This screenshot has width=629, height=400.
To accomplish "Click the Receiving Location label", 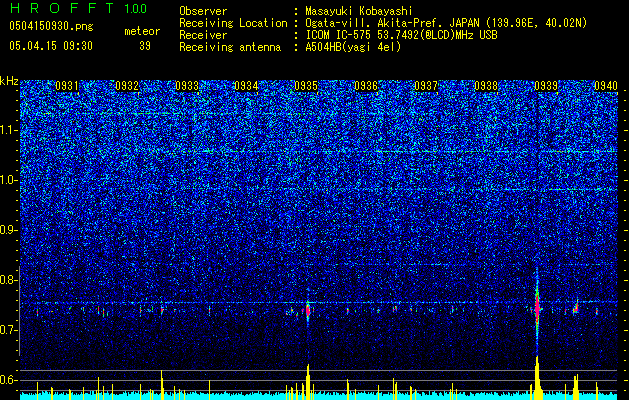I will coord(233,23).
